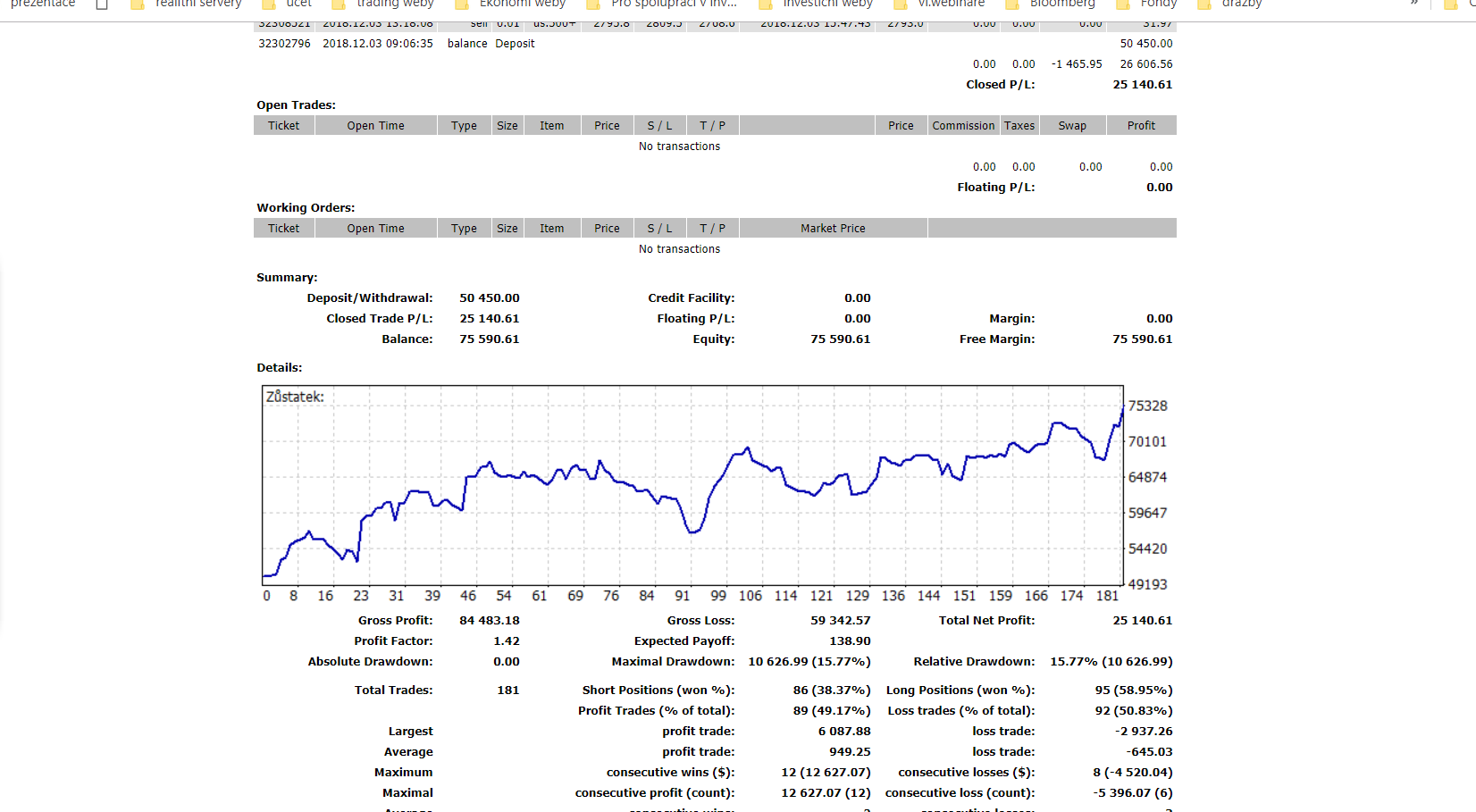
Task: Select Profit Trades value 89 (49.17%)
Action: coord(832,711)
